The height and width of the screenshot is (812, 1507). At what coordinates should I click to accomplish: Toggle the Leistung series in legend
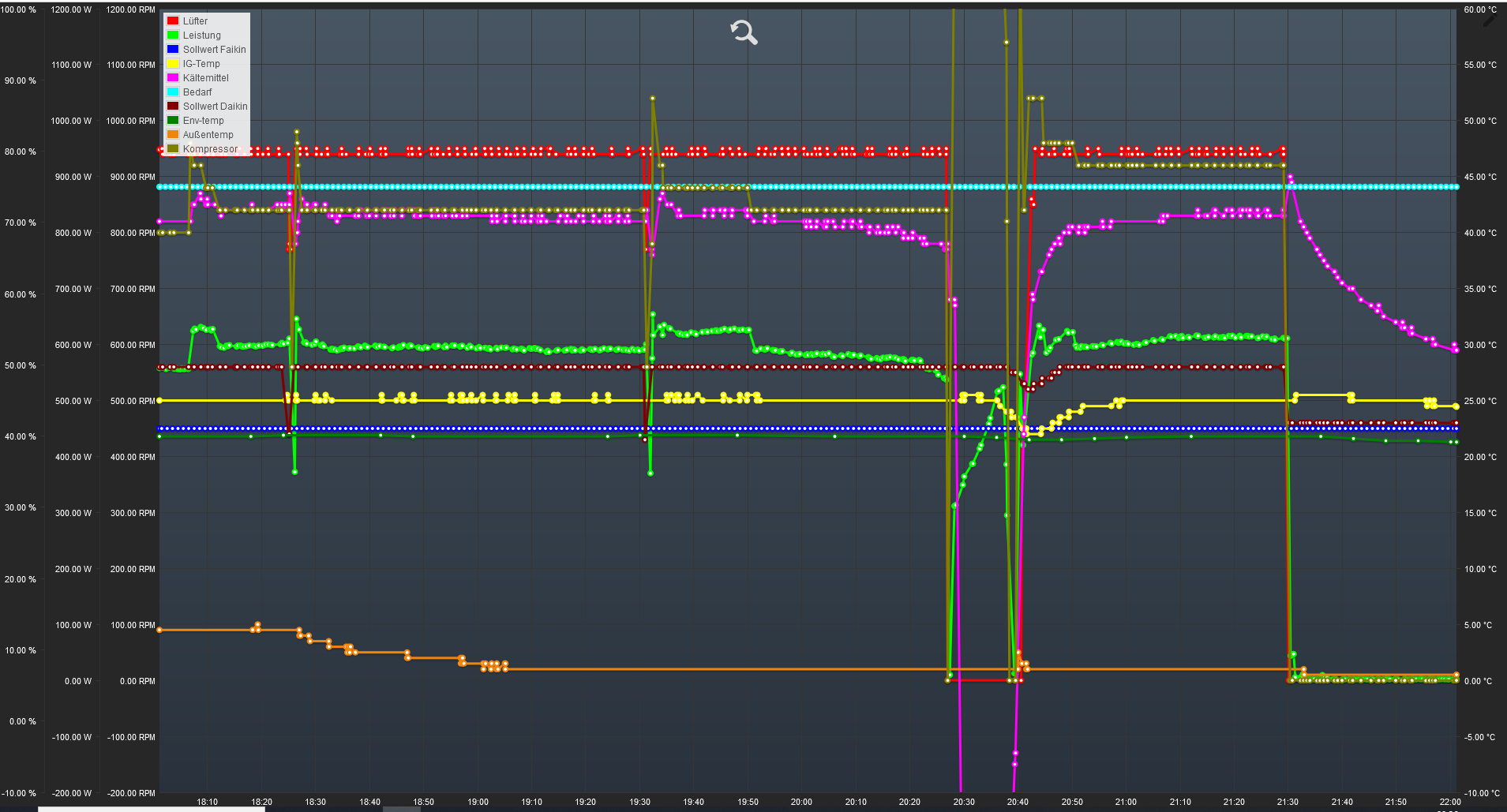(201, 36)
